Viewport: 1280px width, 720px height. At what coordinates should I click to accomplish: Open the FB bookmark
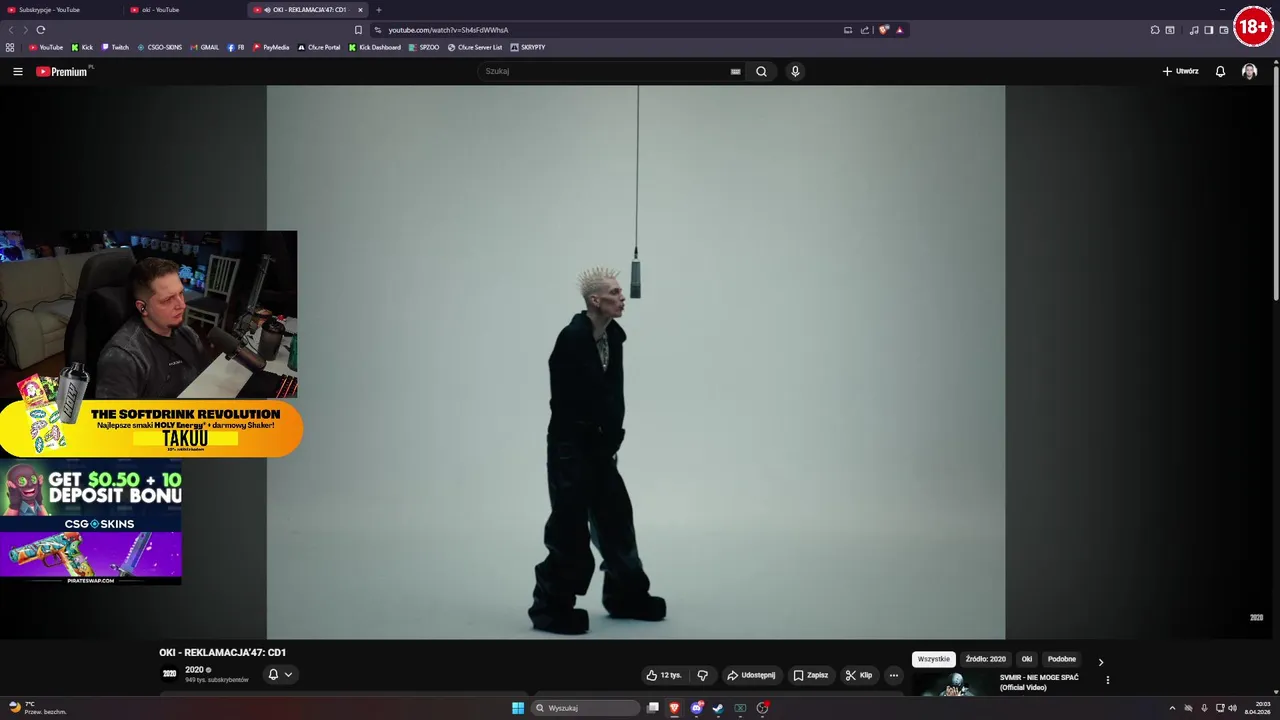point(236,47)
